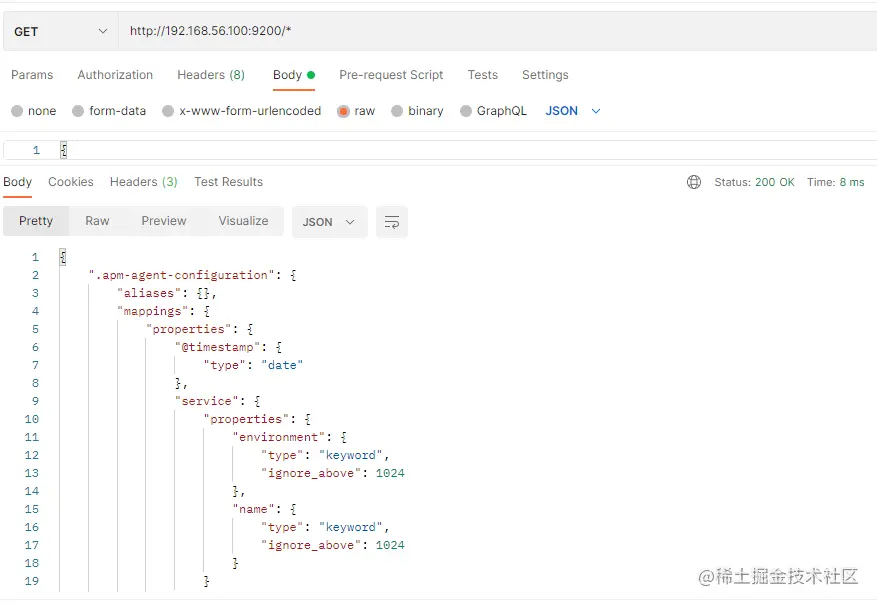Open the GET method dropdown
This screenshot has width=877, height=605.
coord(60,31)
